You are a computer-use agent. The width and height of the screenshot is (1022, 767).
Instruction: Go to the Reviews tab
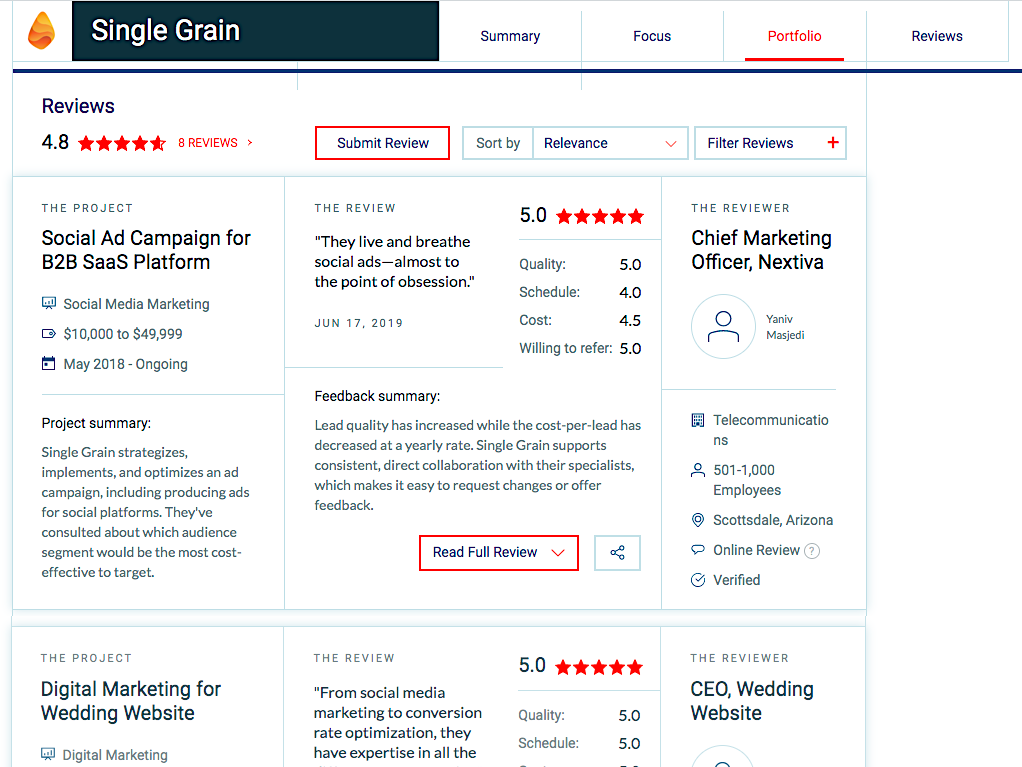936,36
